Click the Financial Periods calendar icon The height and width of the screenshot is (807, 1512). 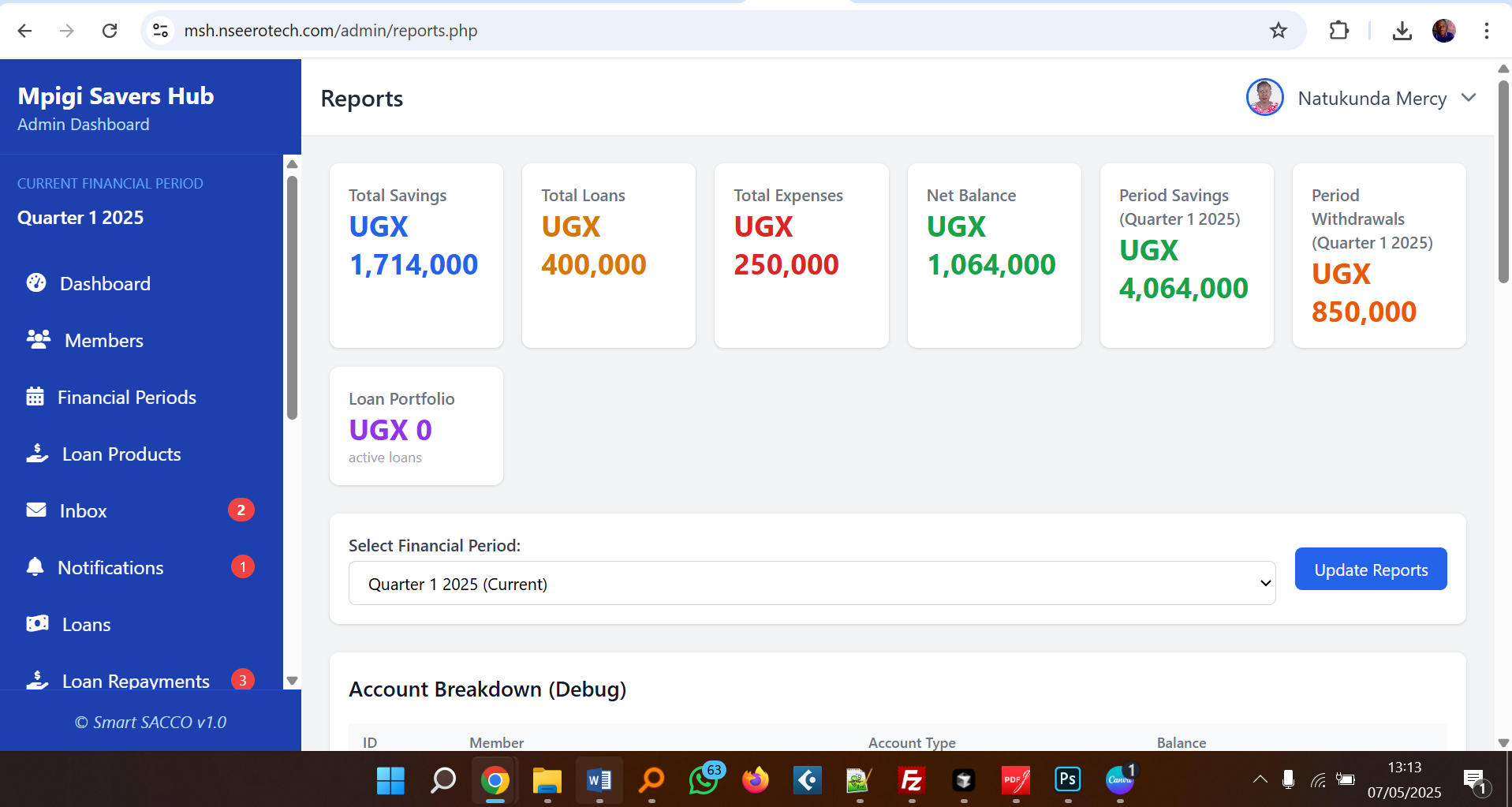35,397
